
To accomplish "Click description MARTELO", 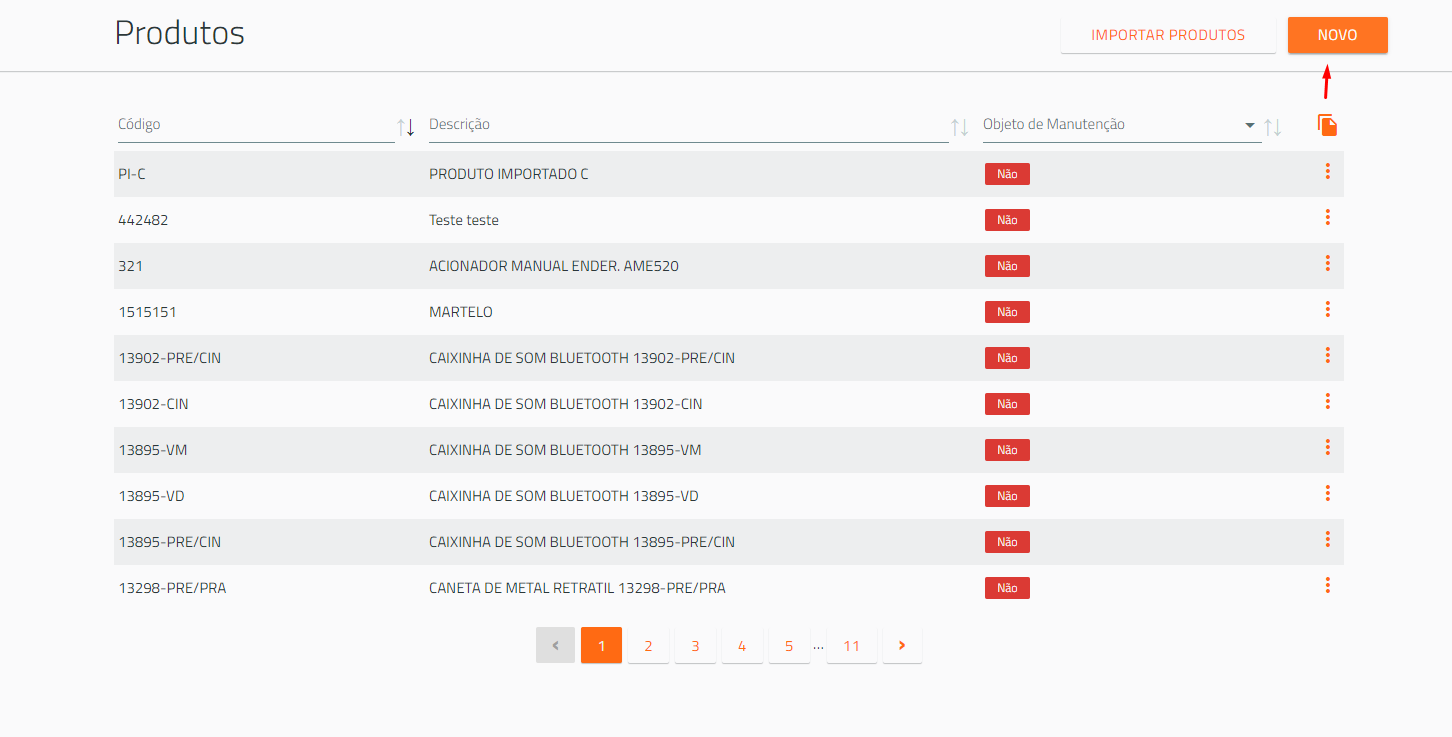I will point(461,312).
